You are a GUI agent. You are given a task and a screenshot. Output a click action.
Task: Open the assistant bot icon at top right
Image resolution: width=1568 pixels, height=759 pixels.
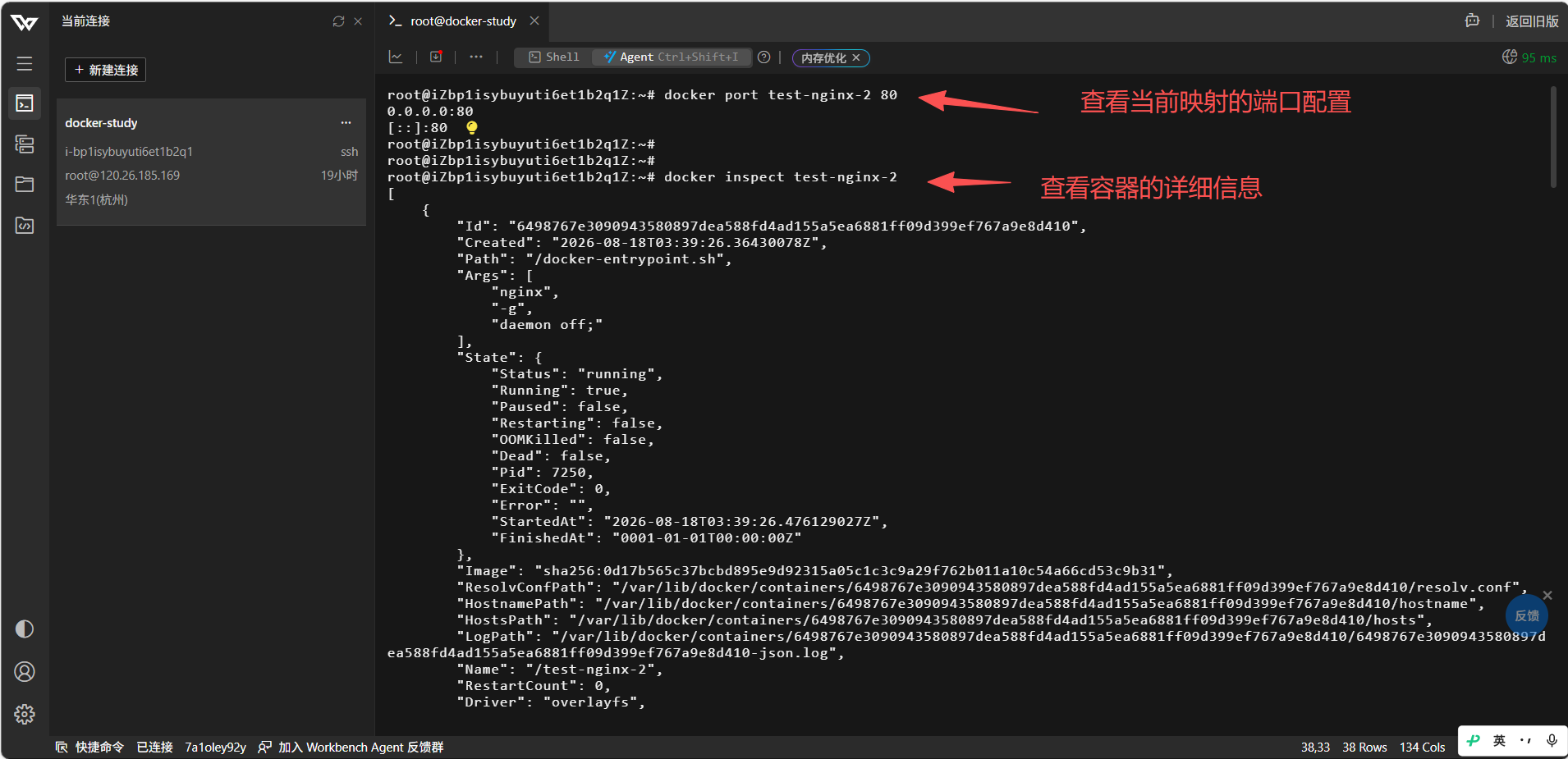coord(1472,21)
